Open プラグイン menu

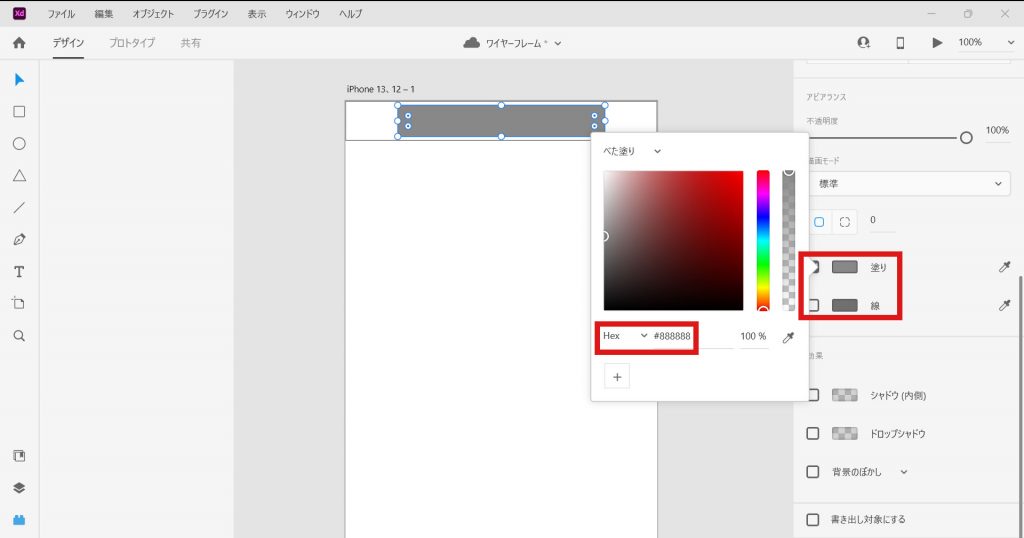coord(210,13)
